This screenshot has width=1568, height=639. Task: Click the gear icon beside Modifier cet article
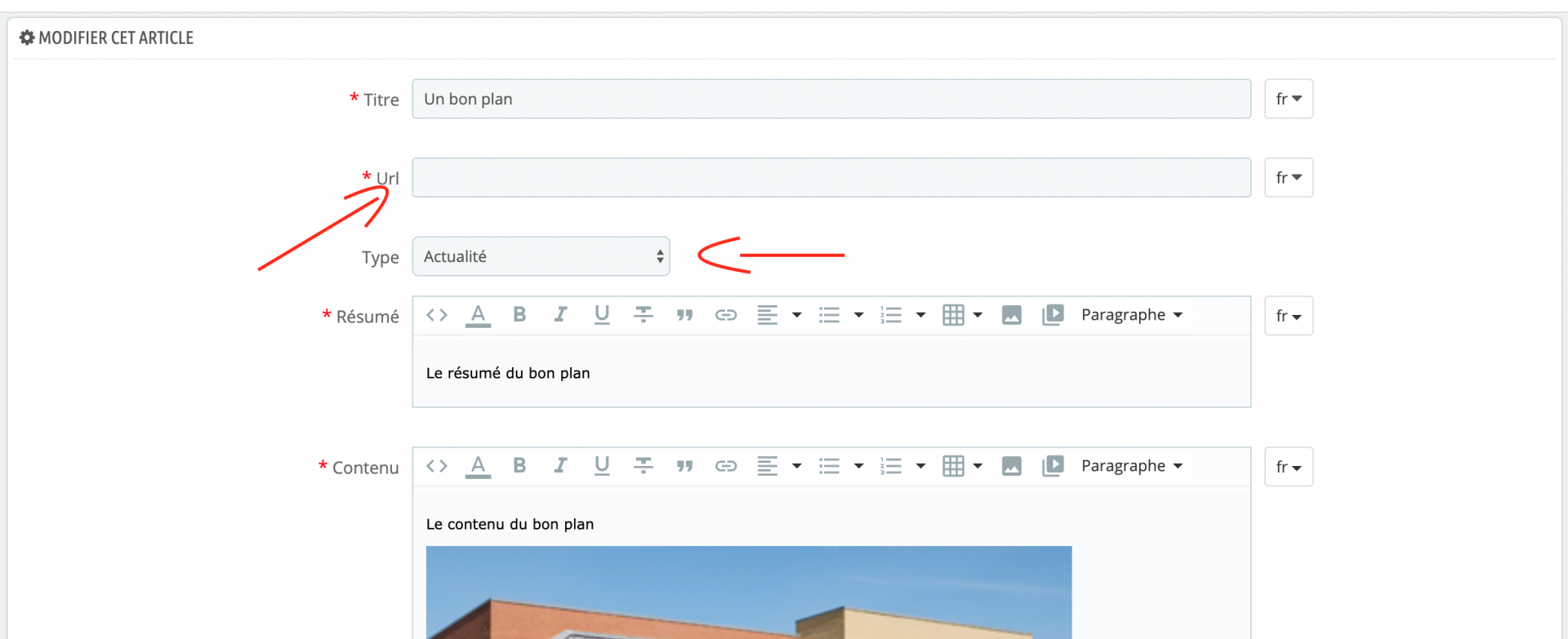(x=27, y=38)
